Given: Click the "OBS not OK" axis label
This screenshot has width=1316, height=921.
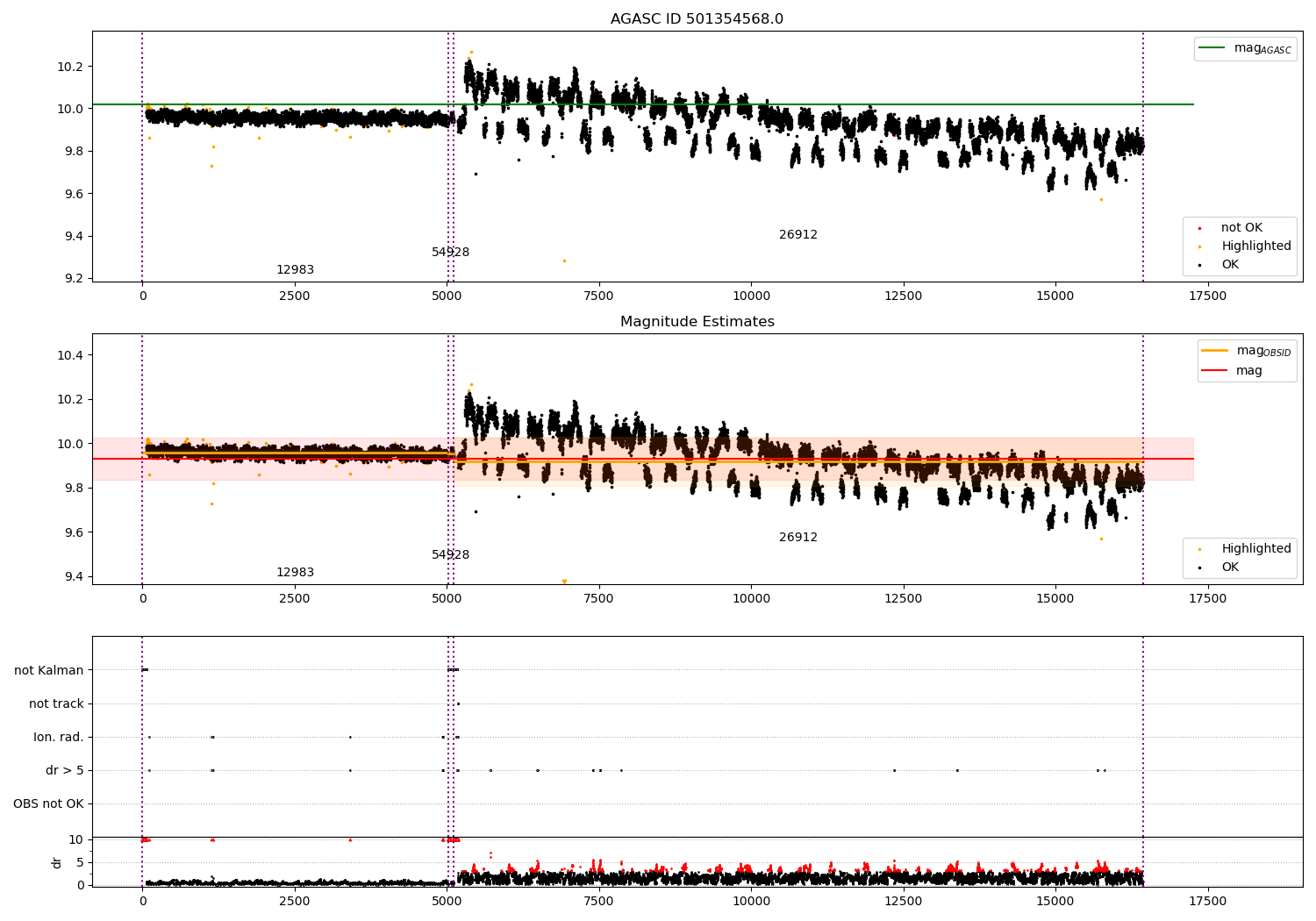Looking at the screenshot, I should click(x=48, y=804).
